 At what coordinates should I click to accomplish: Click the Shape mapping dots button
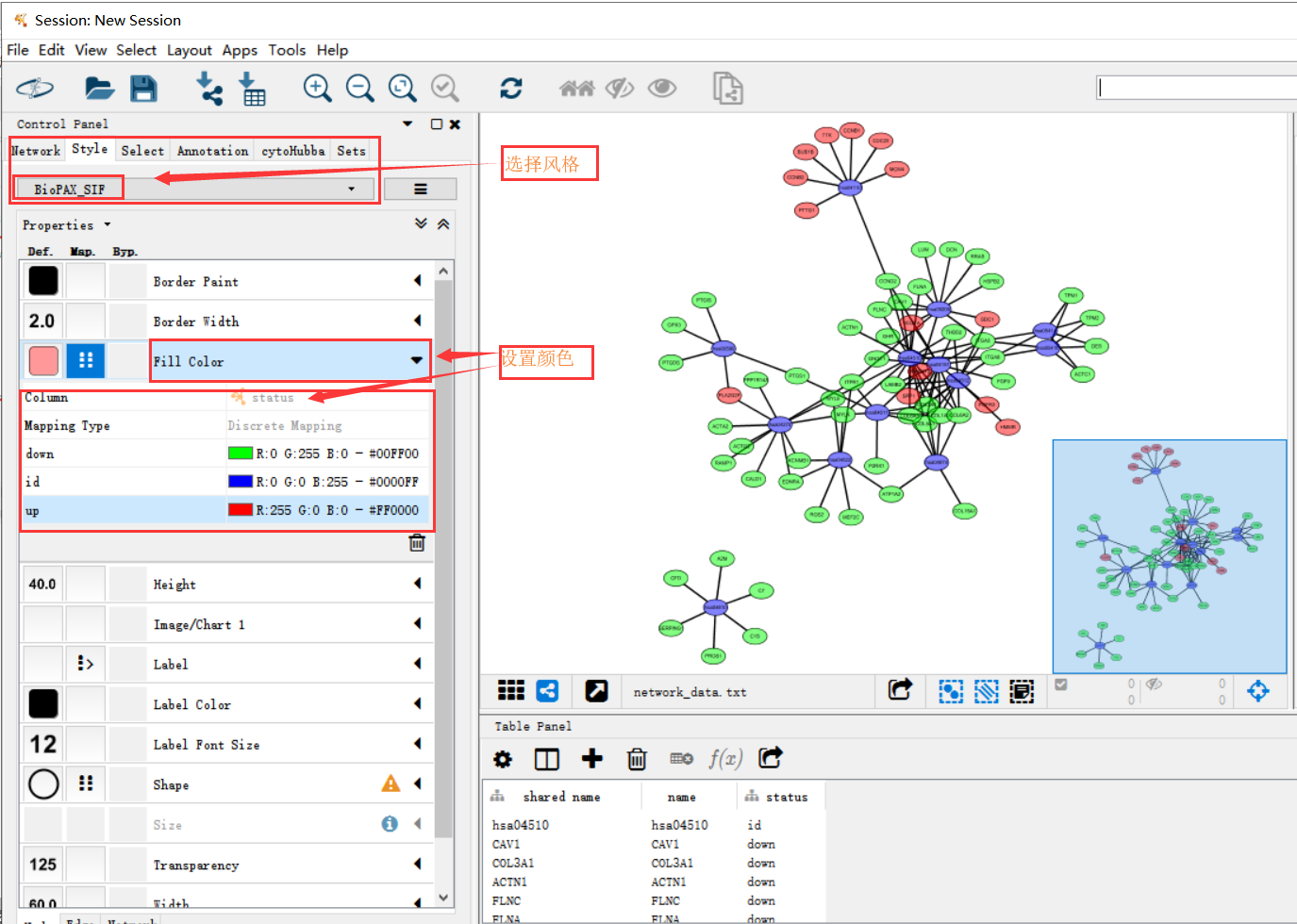point(86,784)
